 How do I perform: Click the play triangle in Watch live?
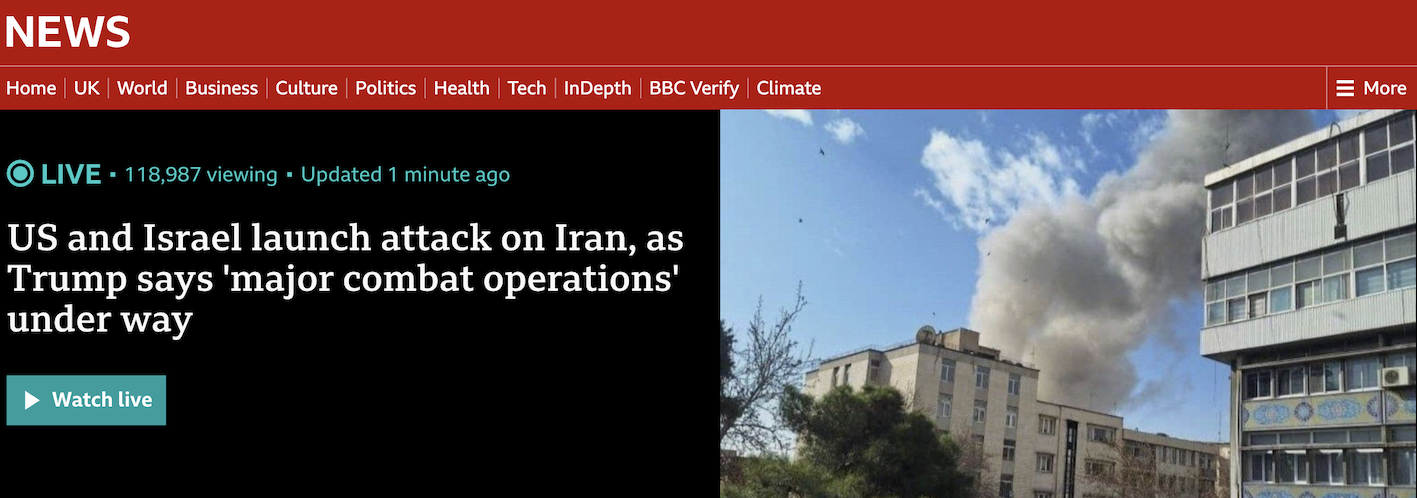coord(32,400)
